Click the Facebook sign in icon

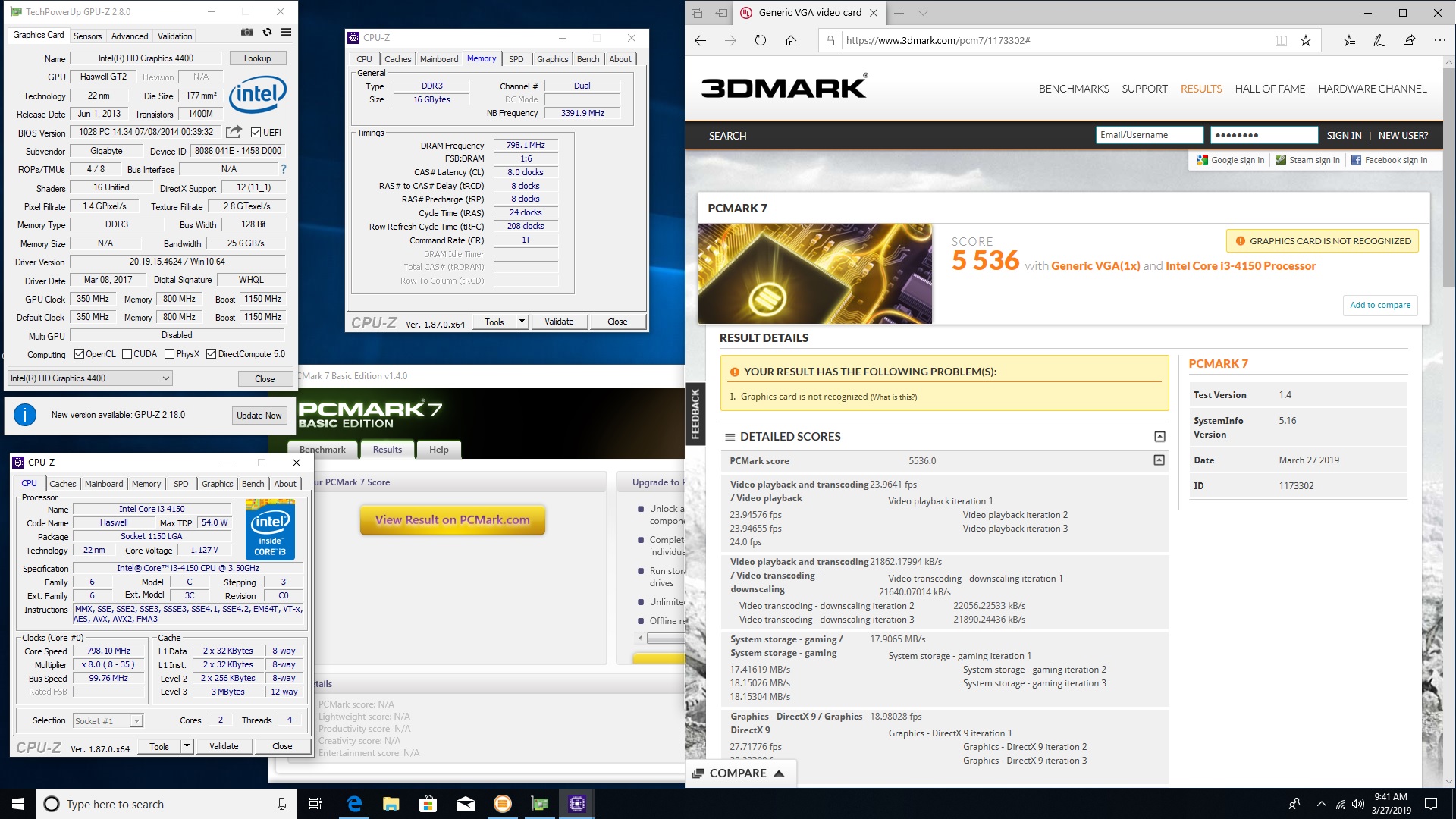(1356, 160)
